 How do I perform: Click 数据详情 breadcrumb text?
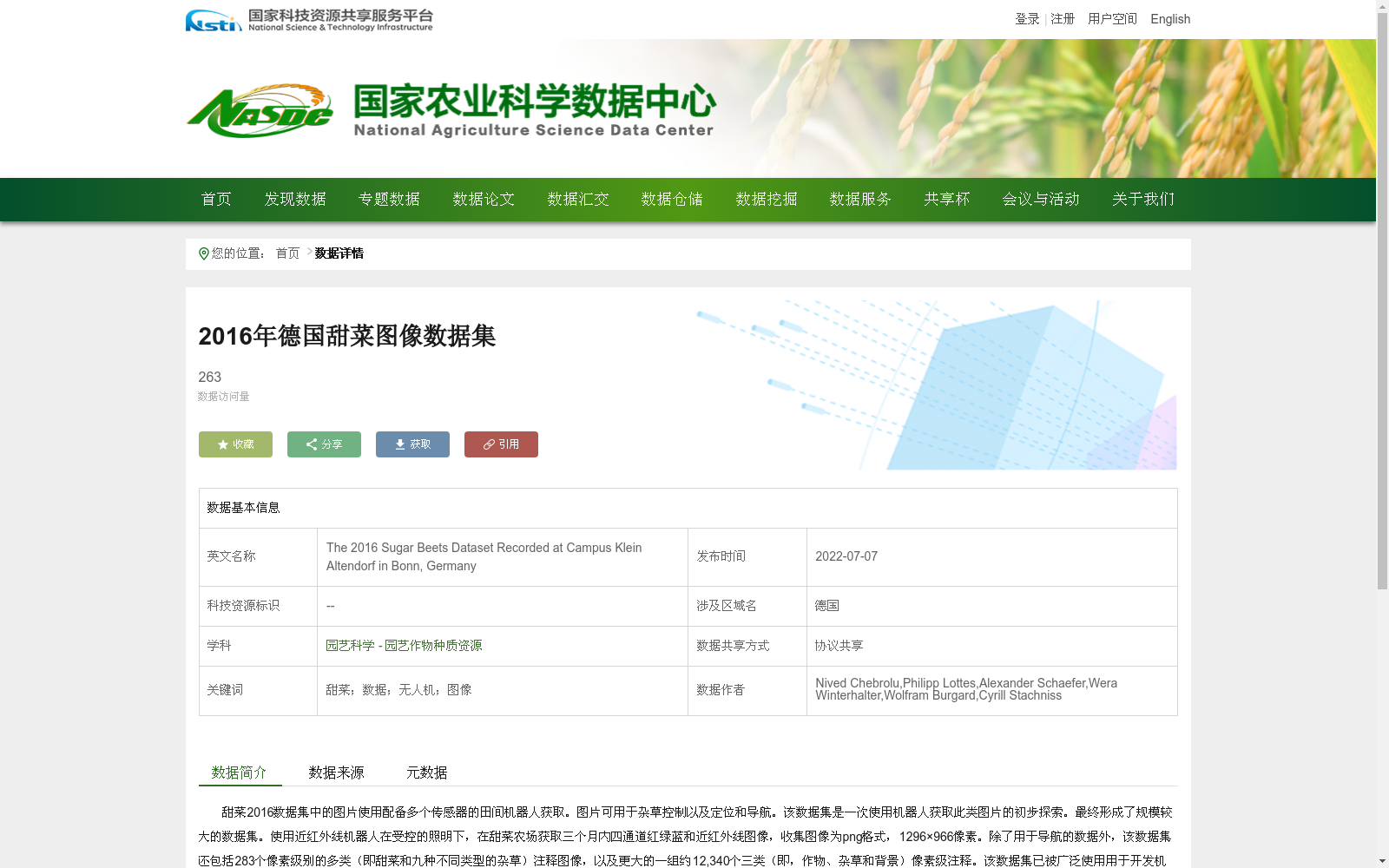[339, 253]
